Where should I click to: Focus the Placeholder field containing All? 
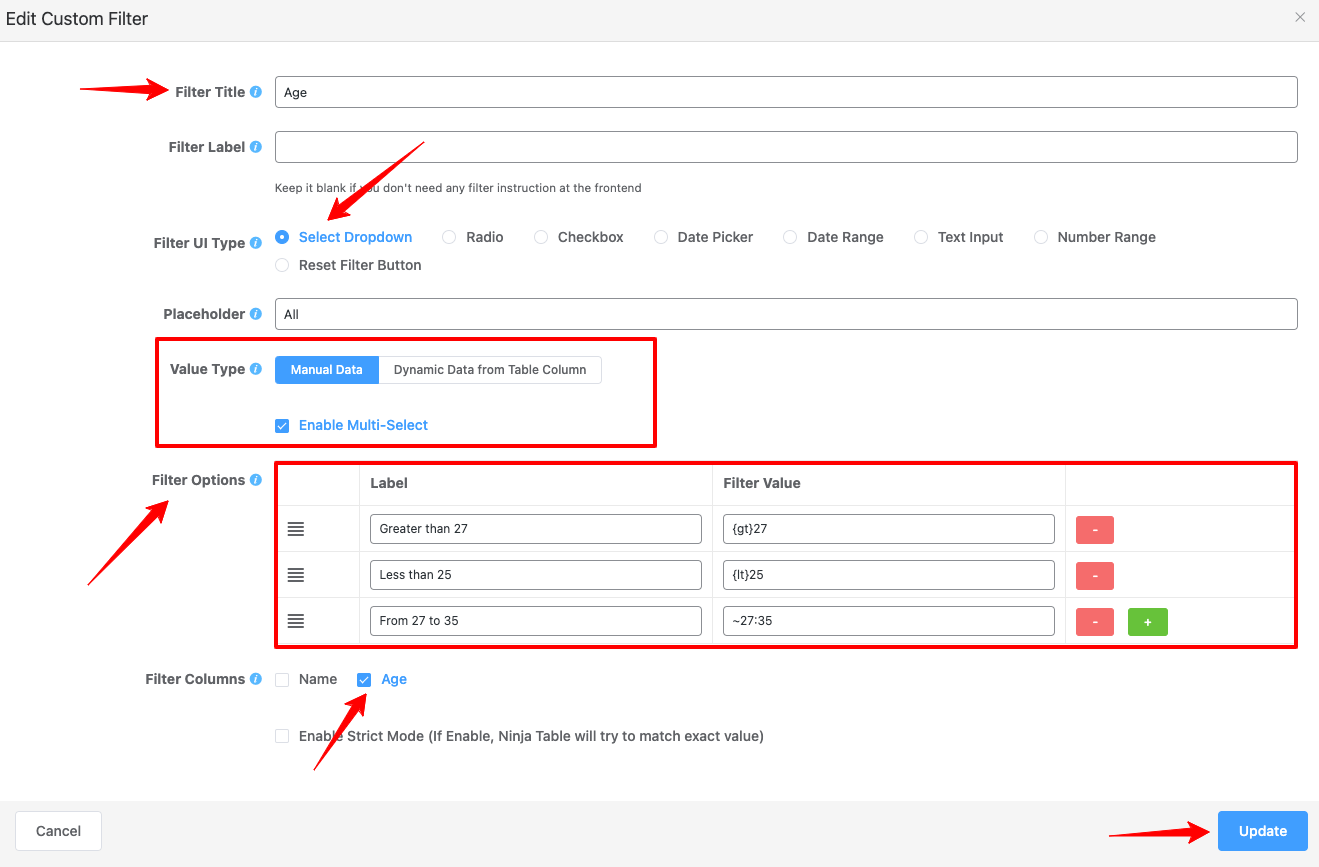(x=786, y=314)
